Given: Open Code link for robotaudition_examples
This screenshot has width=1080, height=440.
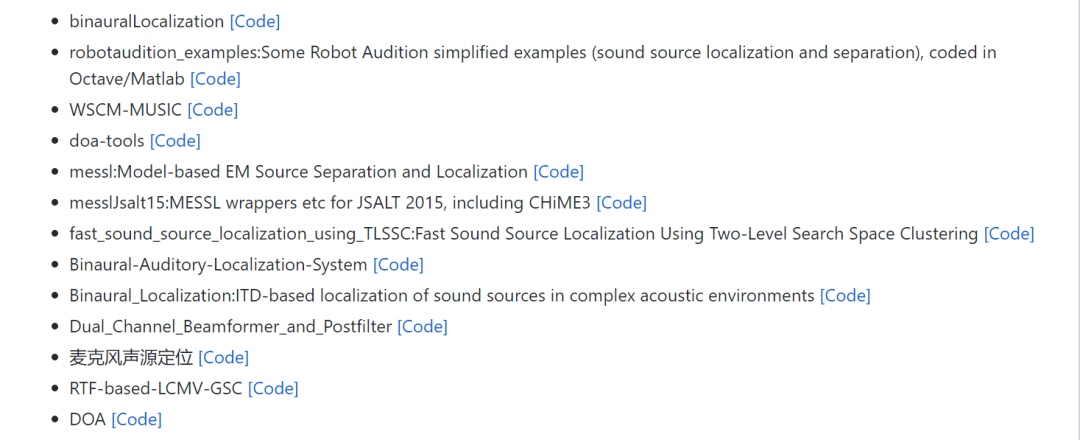Looking at the screenshot, I should pos(215,78).
